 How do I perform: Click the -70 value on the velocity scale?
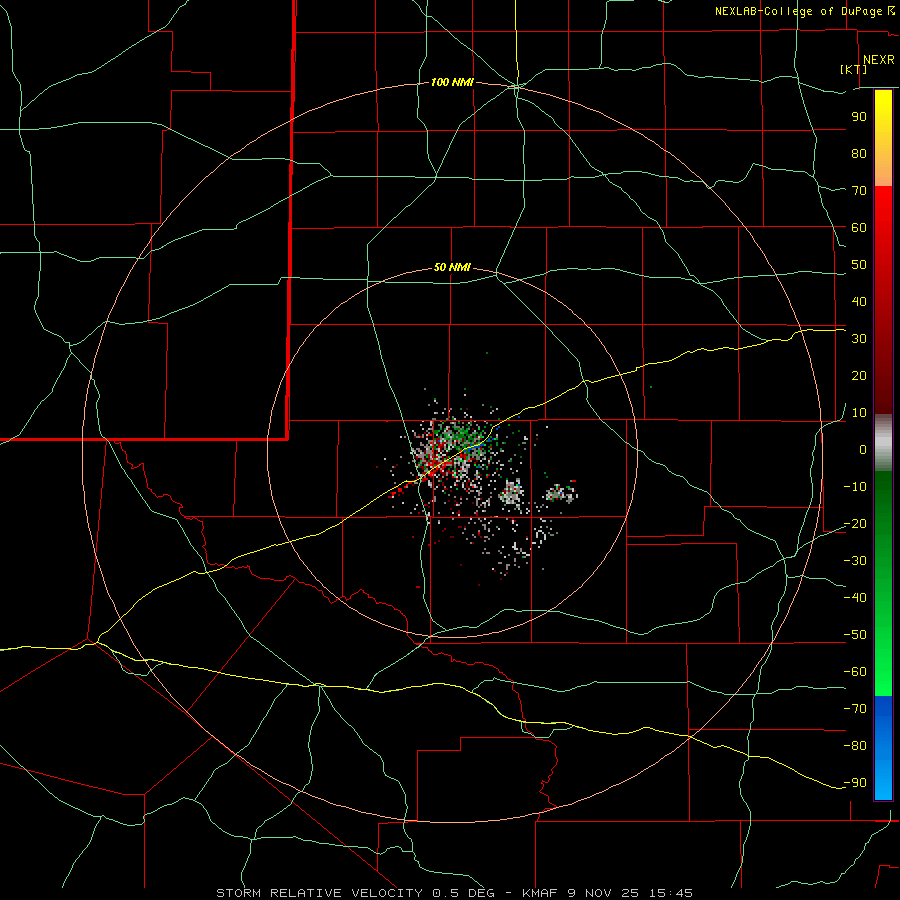[855, 709]
